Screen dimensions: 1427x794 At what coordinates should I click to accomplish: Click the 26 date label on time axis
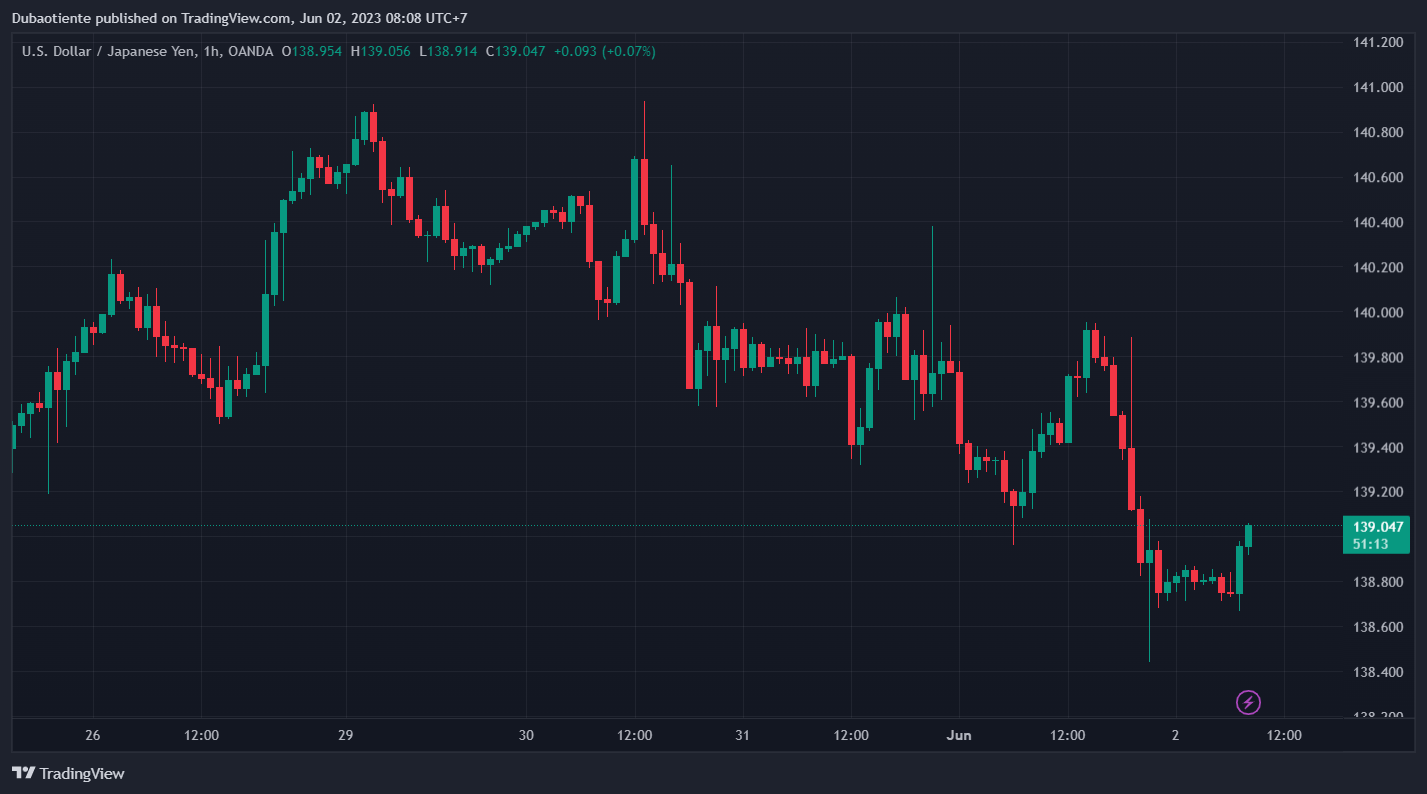pos(93,735)
